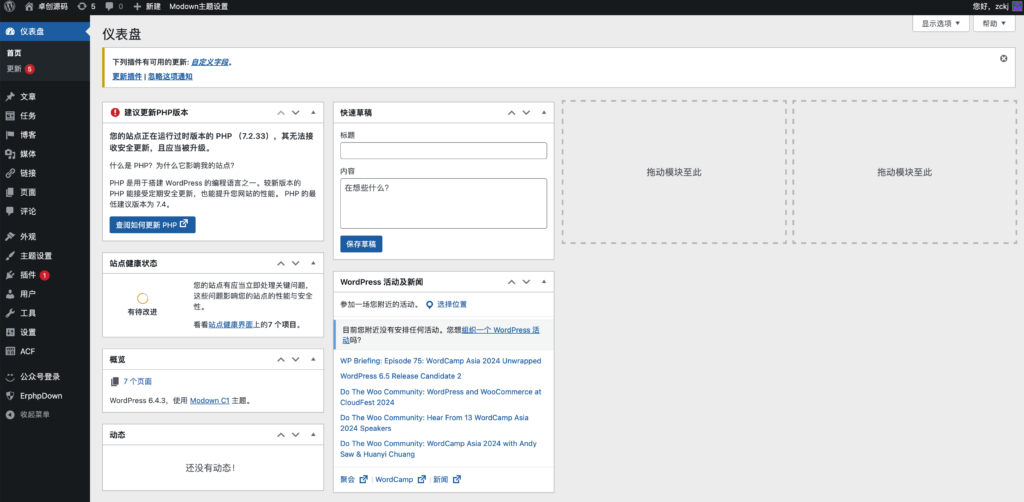Click the 查阅如何更新 PHP button
The height and width of the screenshot is (502, 1024).
(x=152, y=225)
